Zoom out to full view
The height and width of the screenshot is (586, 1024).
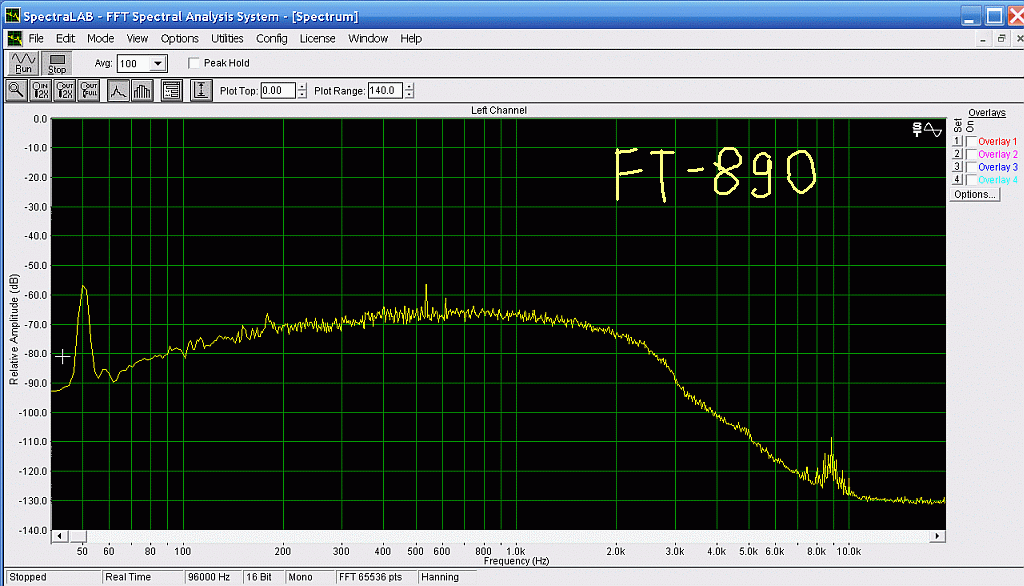pyautogui.click(x=89, y=91)
